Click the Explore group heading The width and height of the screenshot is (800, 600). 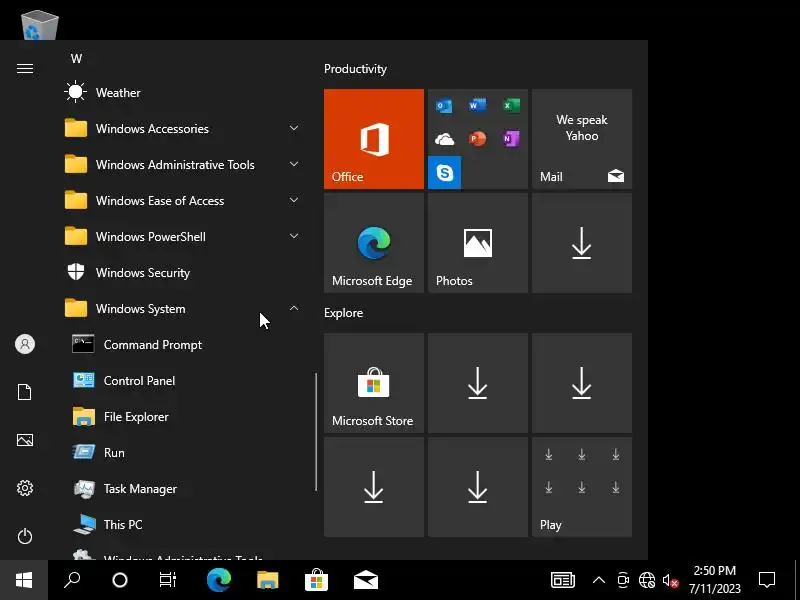343,313
